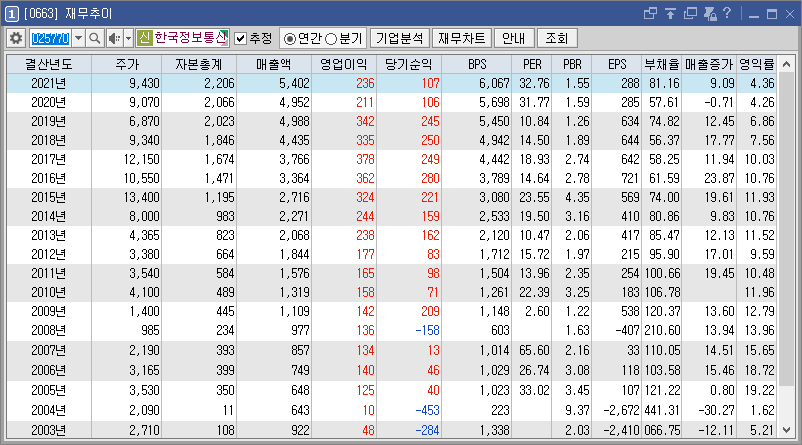Click the 부채율 column header
The image size is (802, 445).
pos(662,64)
